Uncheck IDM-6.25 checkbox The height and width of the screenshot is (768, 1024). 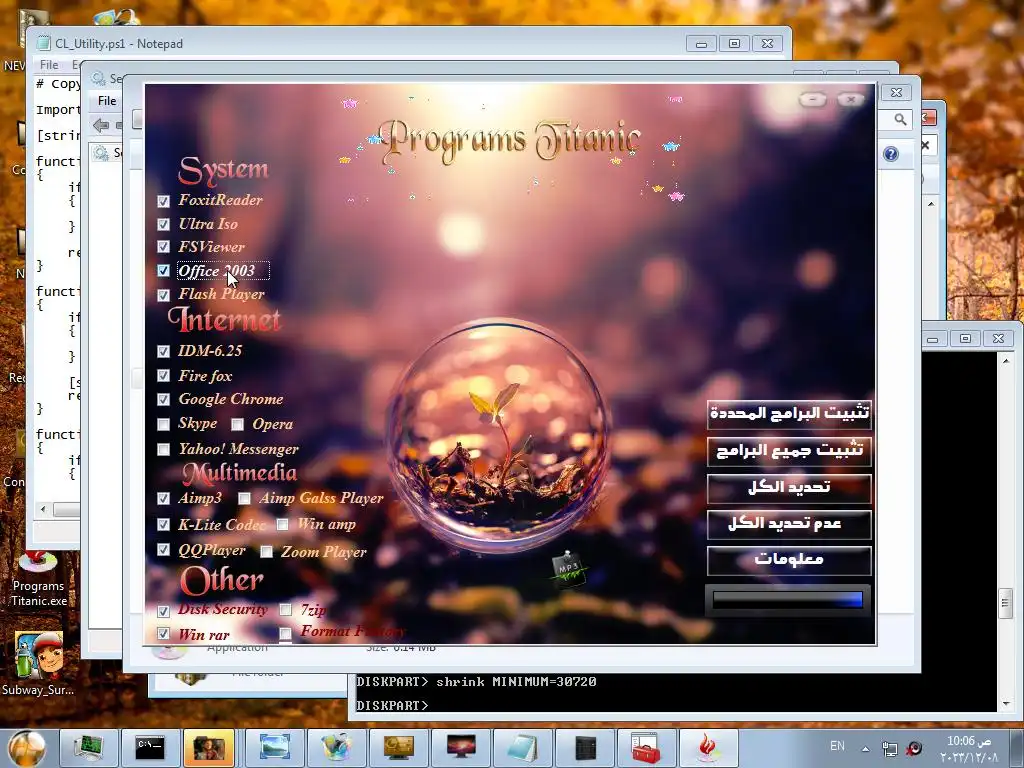pos(163,351)
